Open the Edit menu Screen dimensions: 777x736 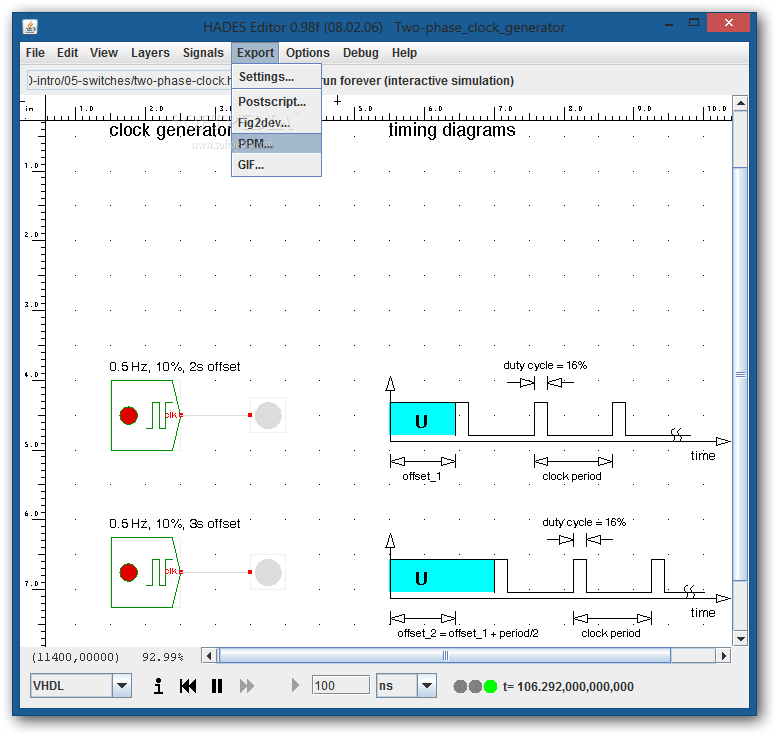point(67,53)
